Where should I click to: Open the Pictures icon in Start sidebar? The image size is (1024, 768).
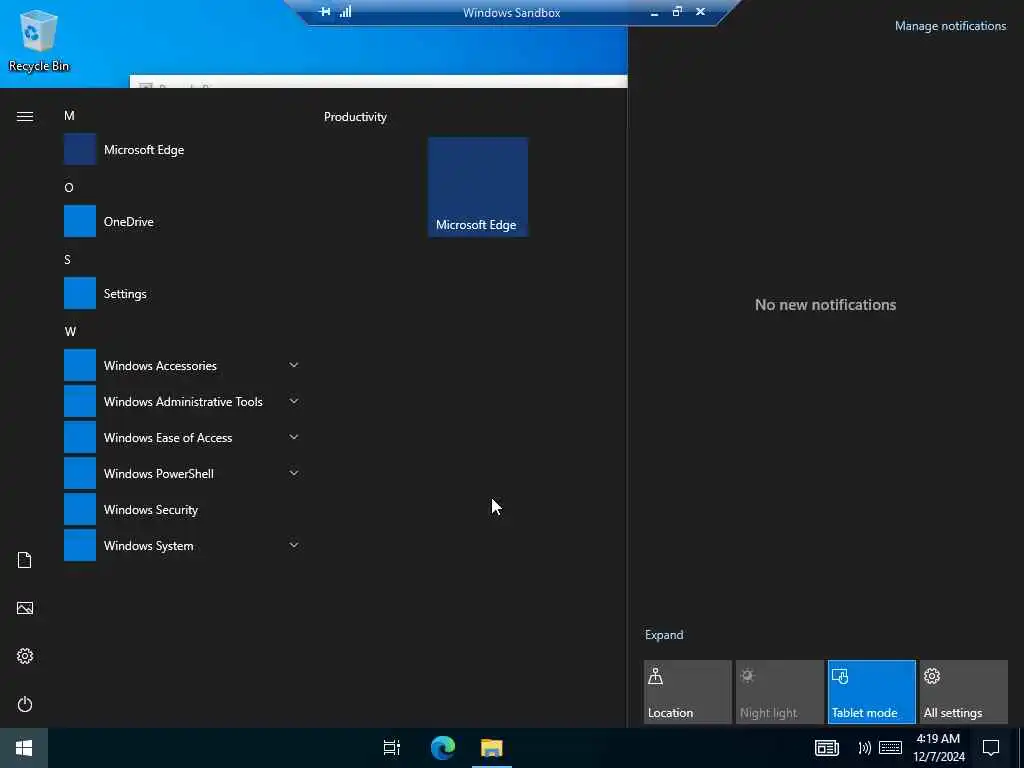tap(25, 609)
